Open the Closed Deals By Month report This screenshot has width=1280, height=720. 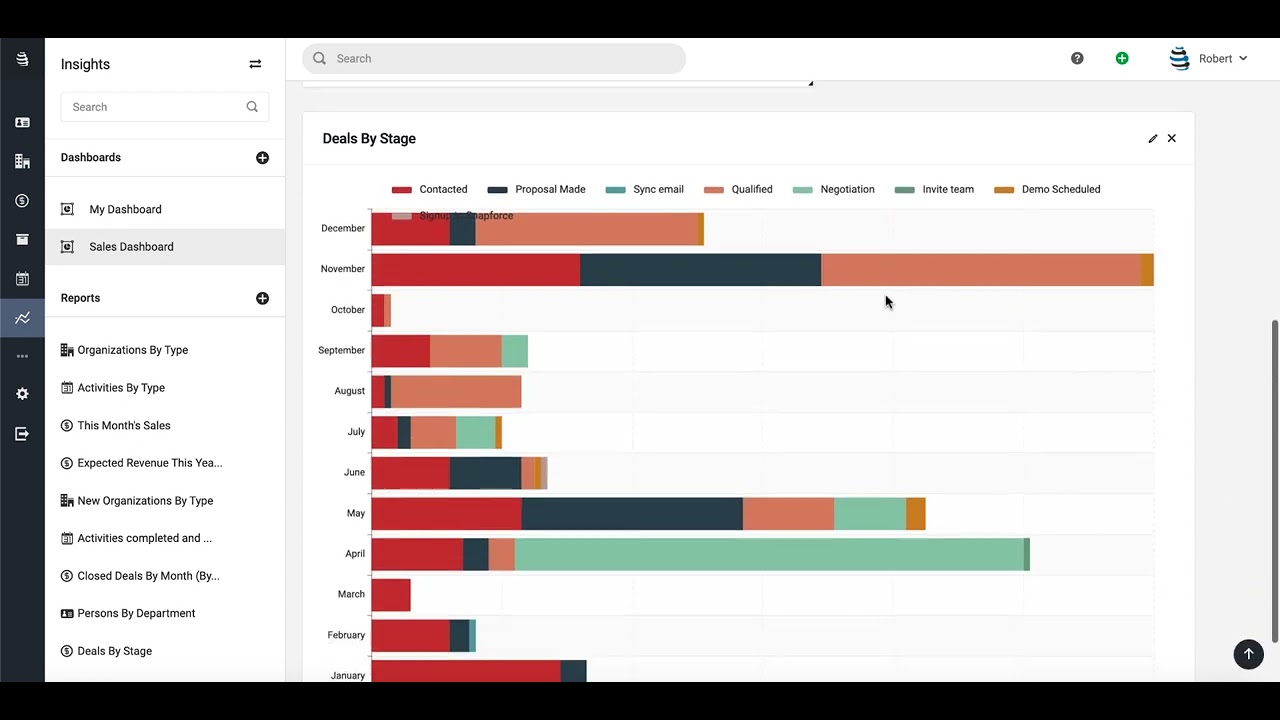point(148,576)
